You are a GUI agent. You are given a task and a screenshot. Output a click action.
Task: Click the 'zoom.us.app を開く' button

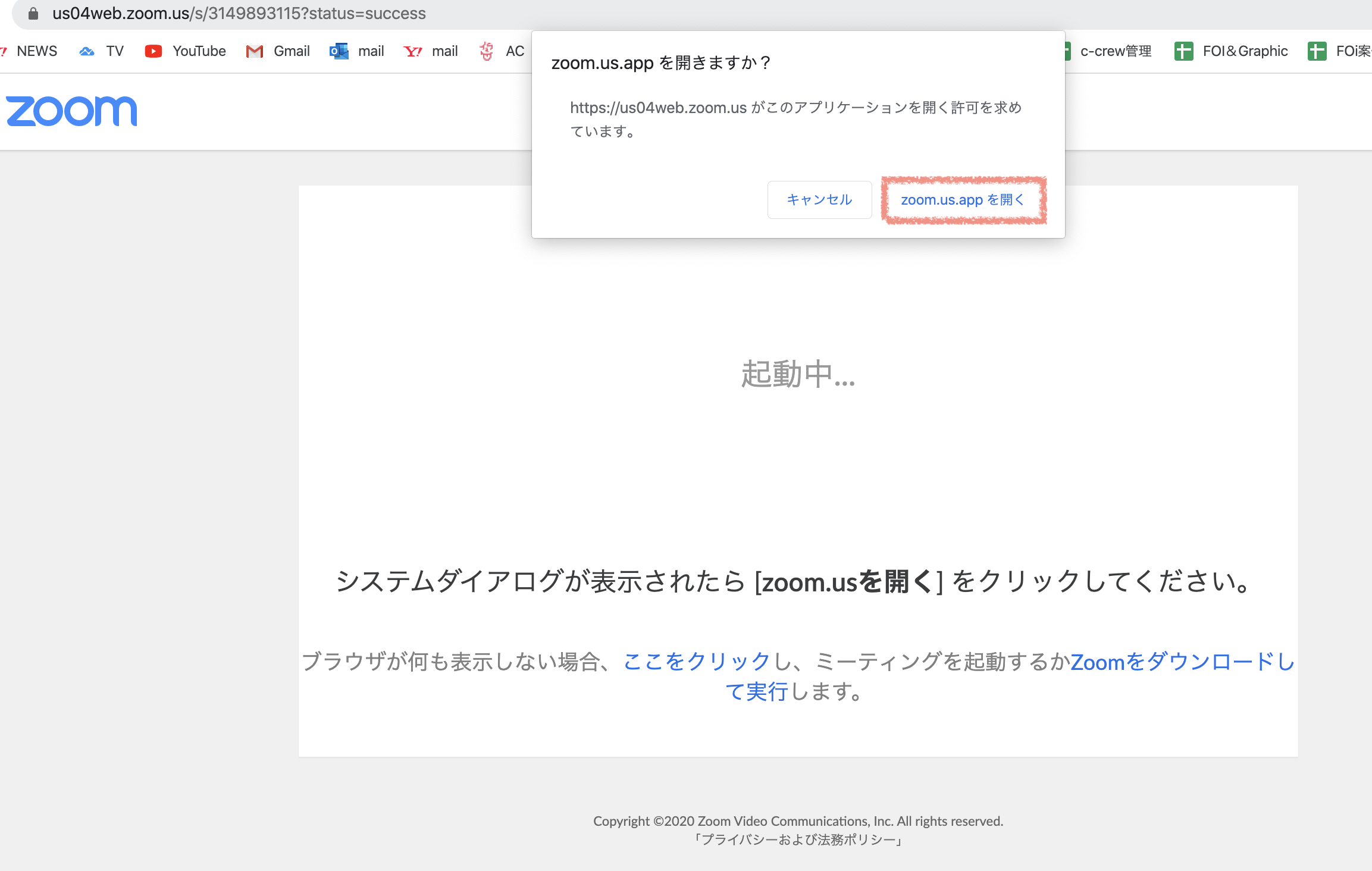(x=963, y=200)
